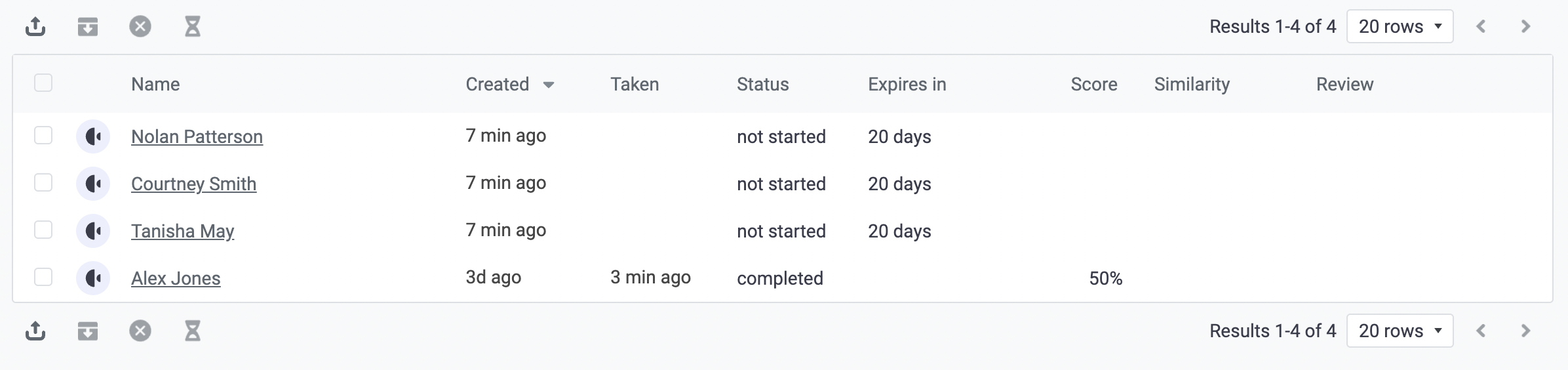
Task: Select Tanisha May's row checkbox
Action: [x=43, y=230]
